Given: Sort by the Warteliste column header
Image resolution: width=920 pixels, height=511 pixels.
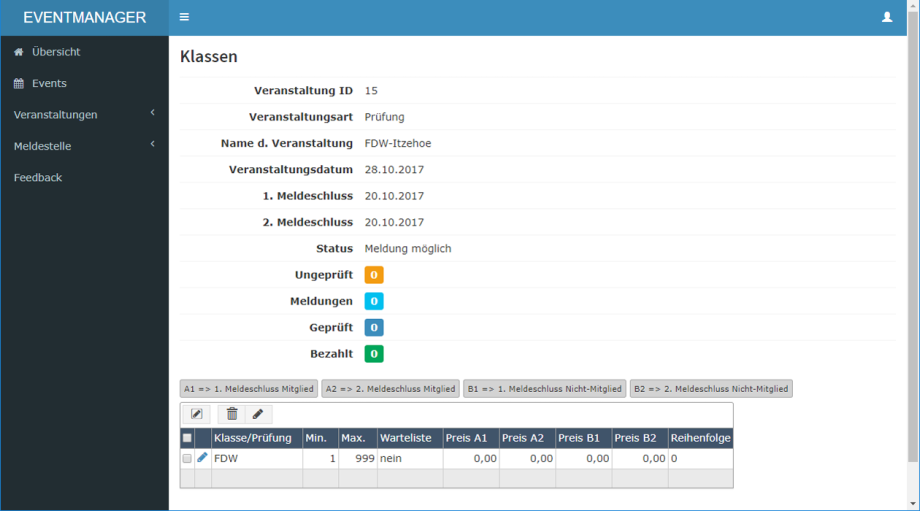Looking at the screenshot, I should (410, 438).
